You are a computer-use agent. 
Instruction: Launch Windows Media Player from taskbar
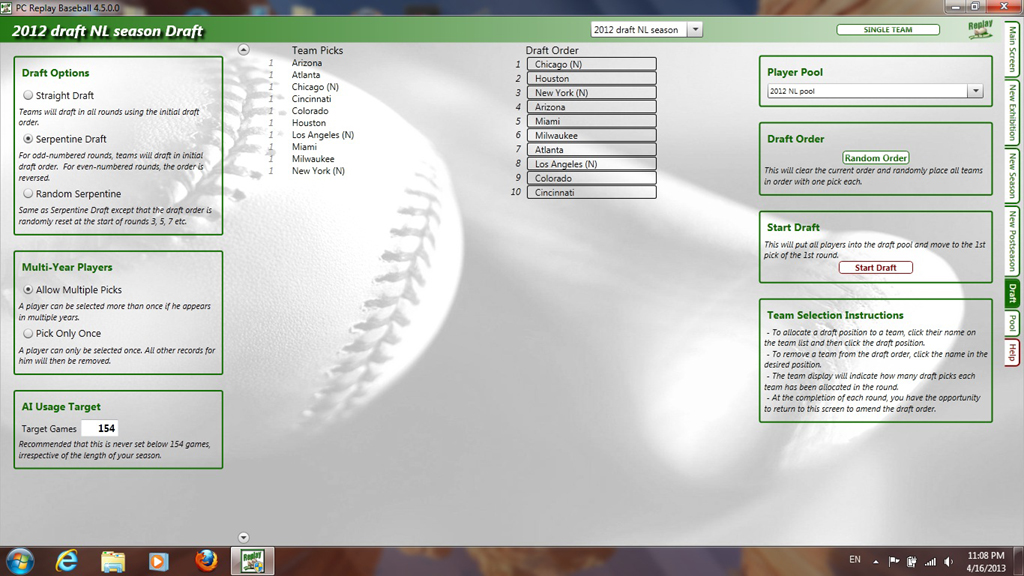tap(159, 560)
